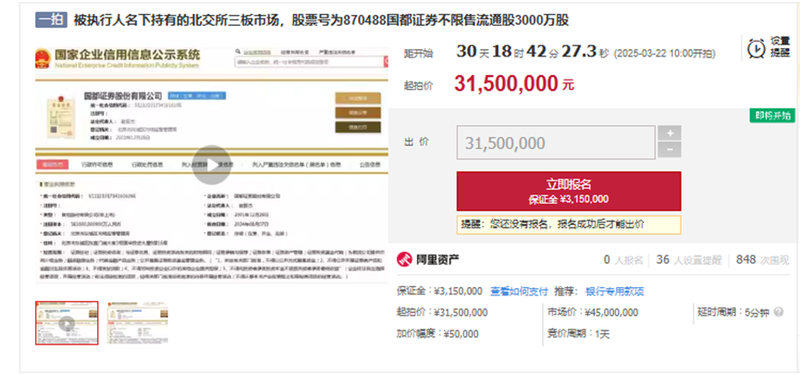Click the 立即报名 registration button

coord(569,191)
